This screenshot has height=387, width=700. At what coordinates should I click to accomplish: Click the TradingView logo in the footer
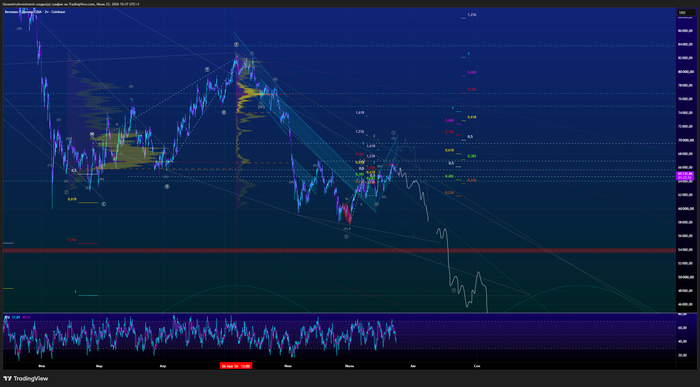[x=25, y=379]
